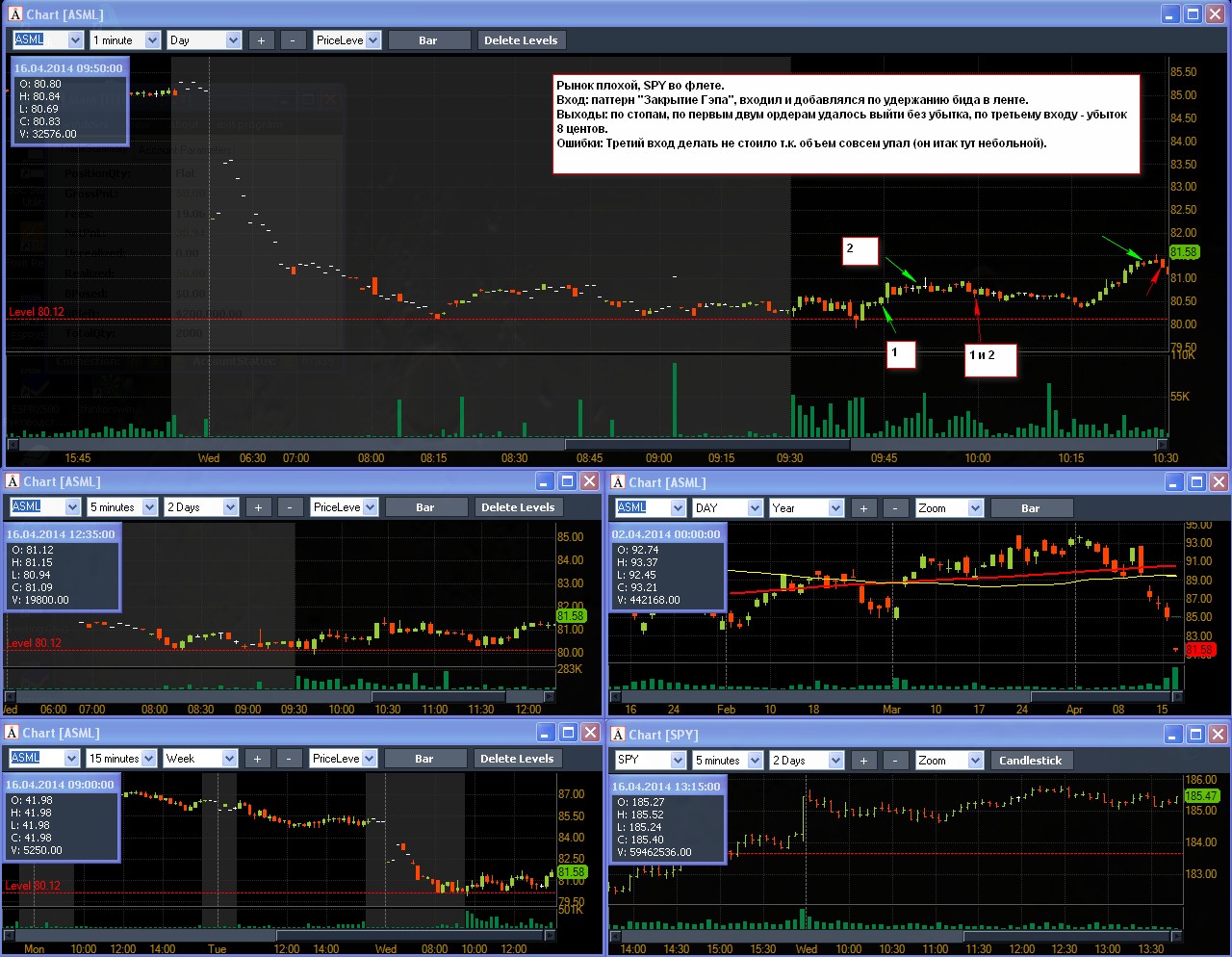Click plus button in SPY chart toolbar
This screenshot has width=1232, height=957.
(x=863, y=761)
